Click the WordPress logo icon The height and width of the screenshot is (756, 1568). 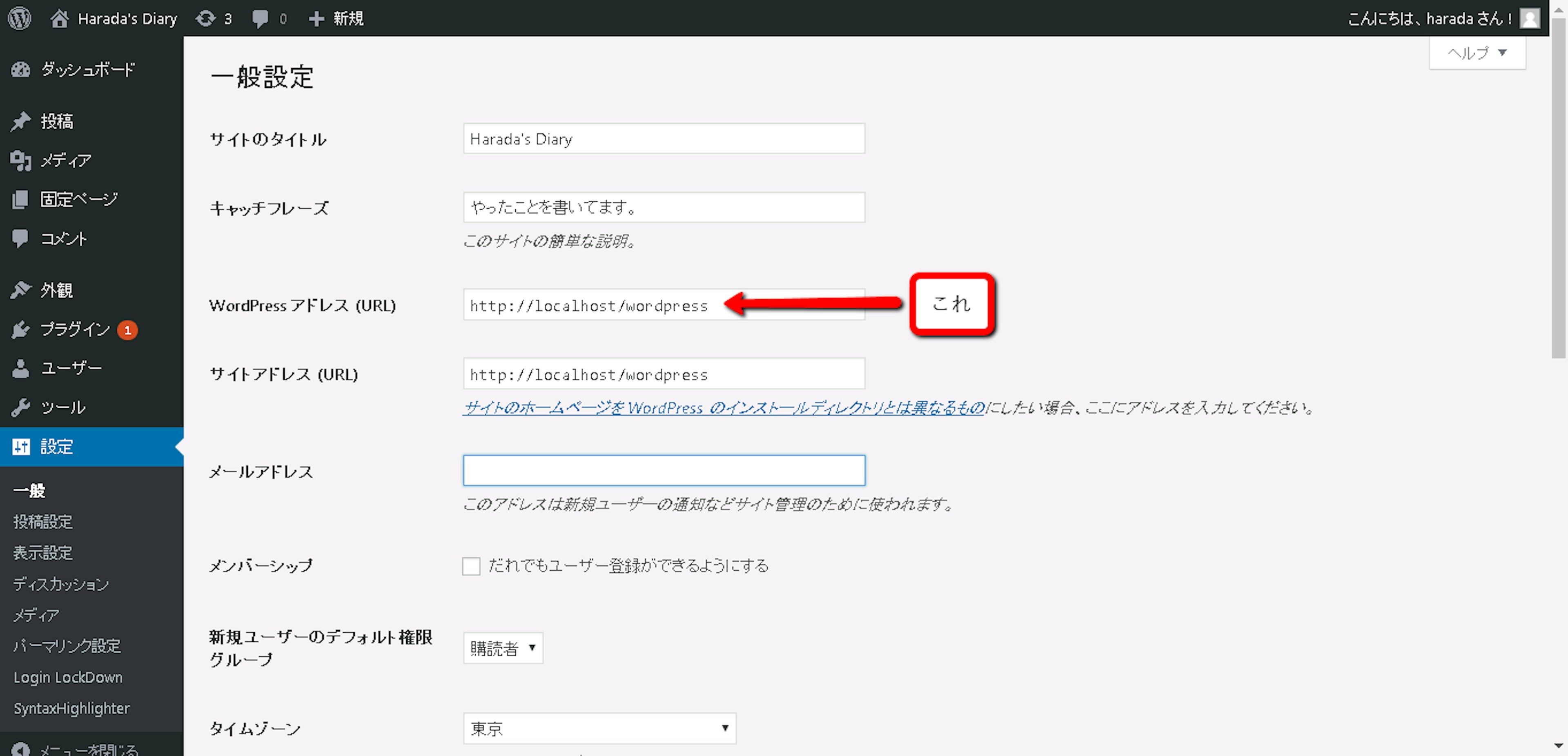coord(20,18)
